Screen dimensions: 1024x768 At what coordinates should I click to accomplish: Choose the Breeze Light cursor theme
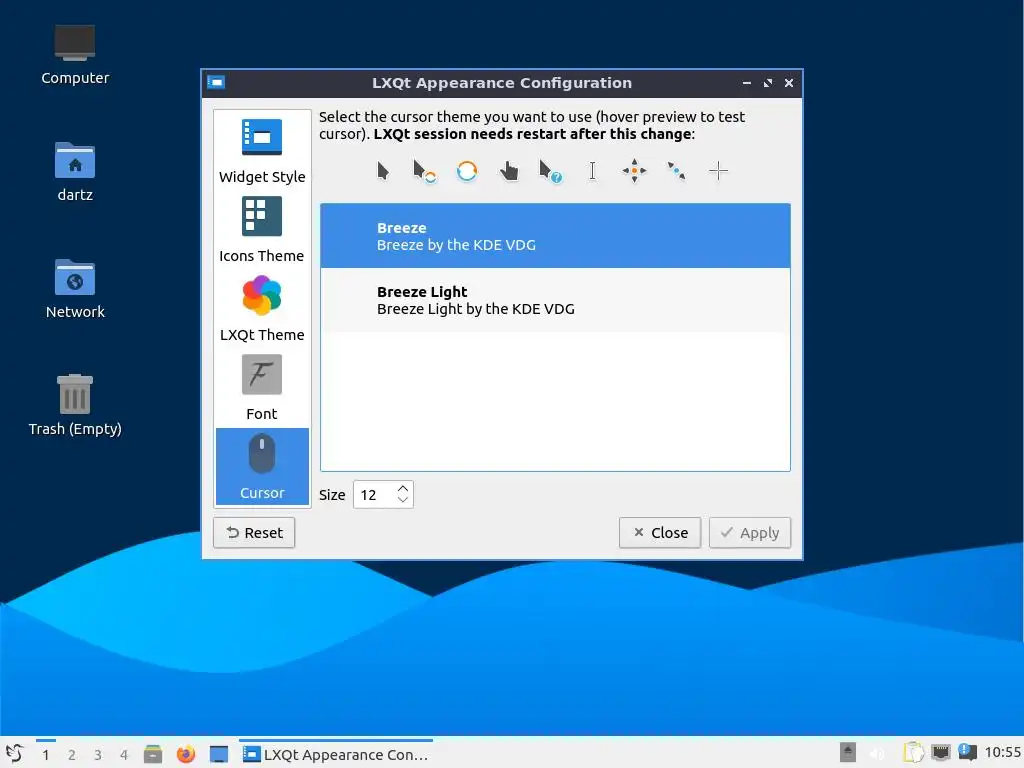(x=555, y=300)
